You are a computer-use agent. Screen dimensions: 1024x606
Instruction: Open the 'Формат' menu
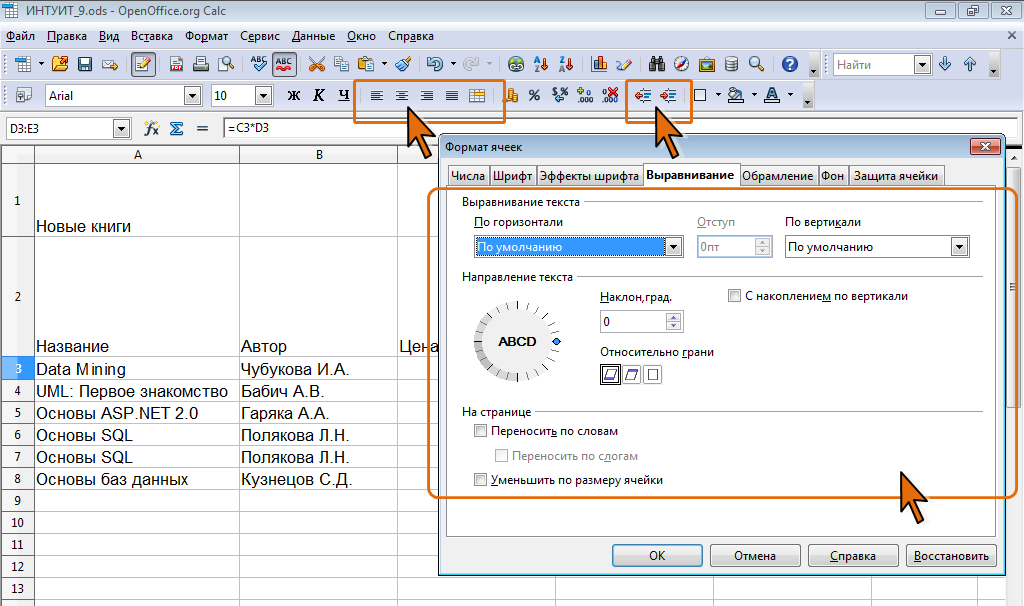point(206,36)
